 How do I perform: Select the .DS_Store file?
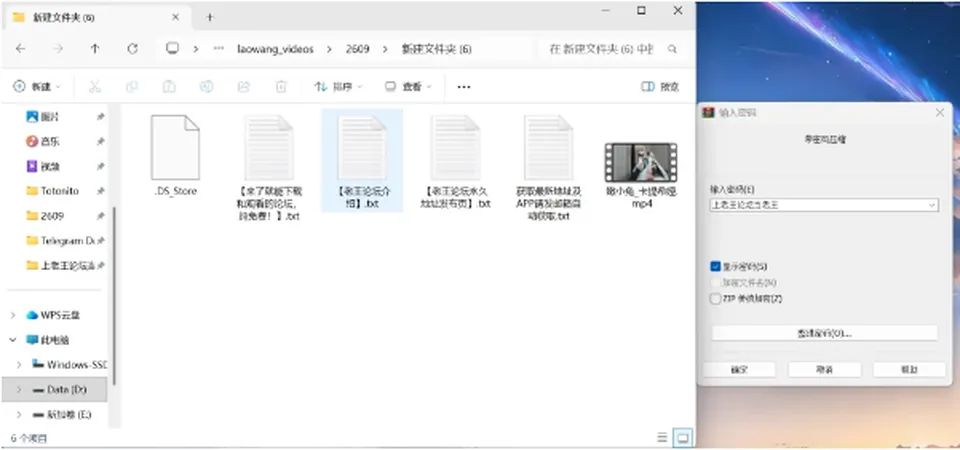pyautogui.click(x=175, y=156)
